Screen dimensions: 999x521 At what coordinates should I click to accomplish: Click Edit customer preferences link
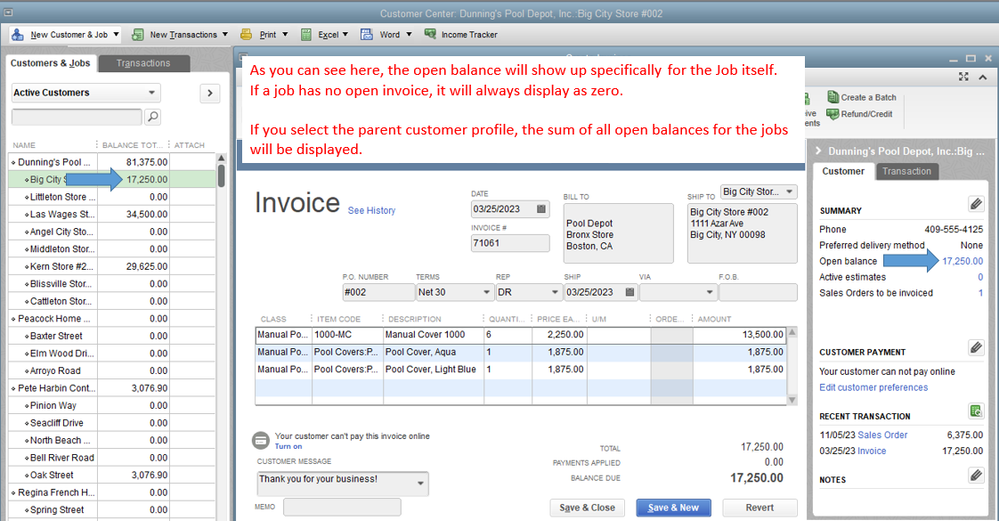point(873,387)
